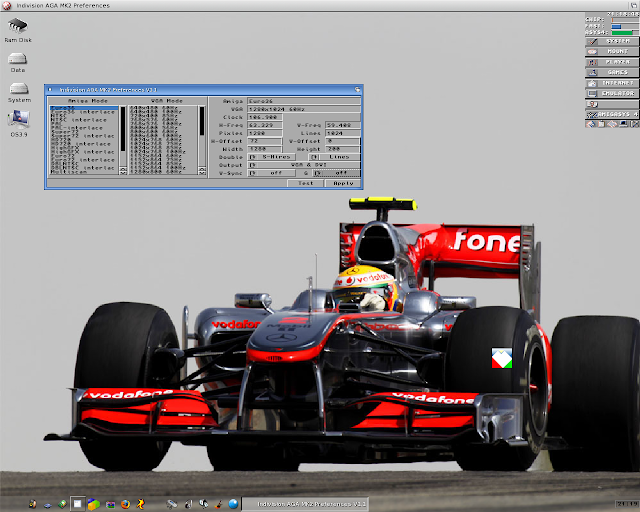
Task: Click the white square icon in the dock
Action: (x=78, y=504)
